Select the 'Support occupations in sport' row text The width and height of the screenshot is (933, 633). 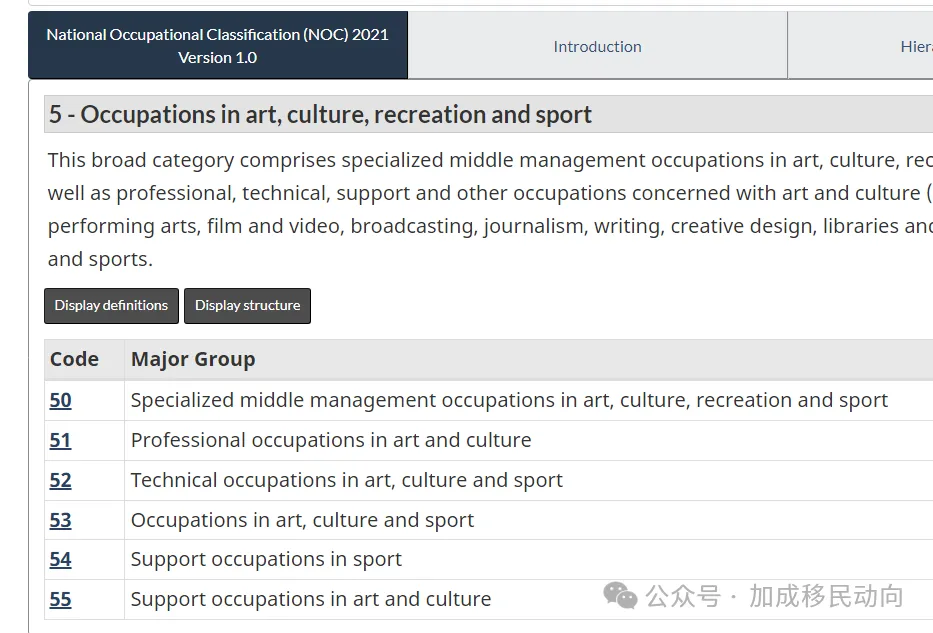pos(266,560)
